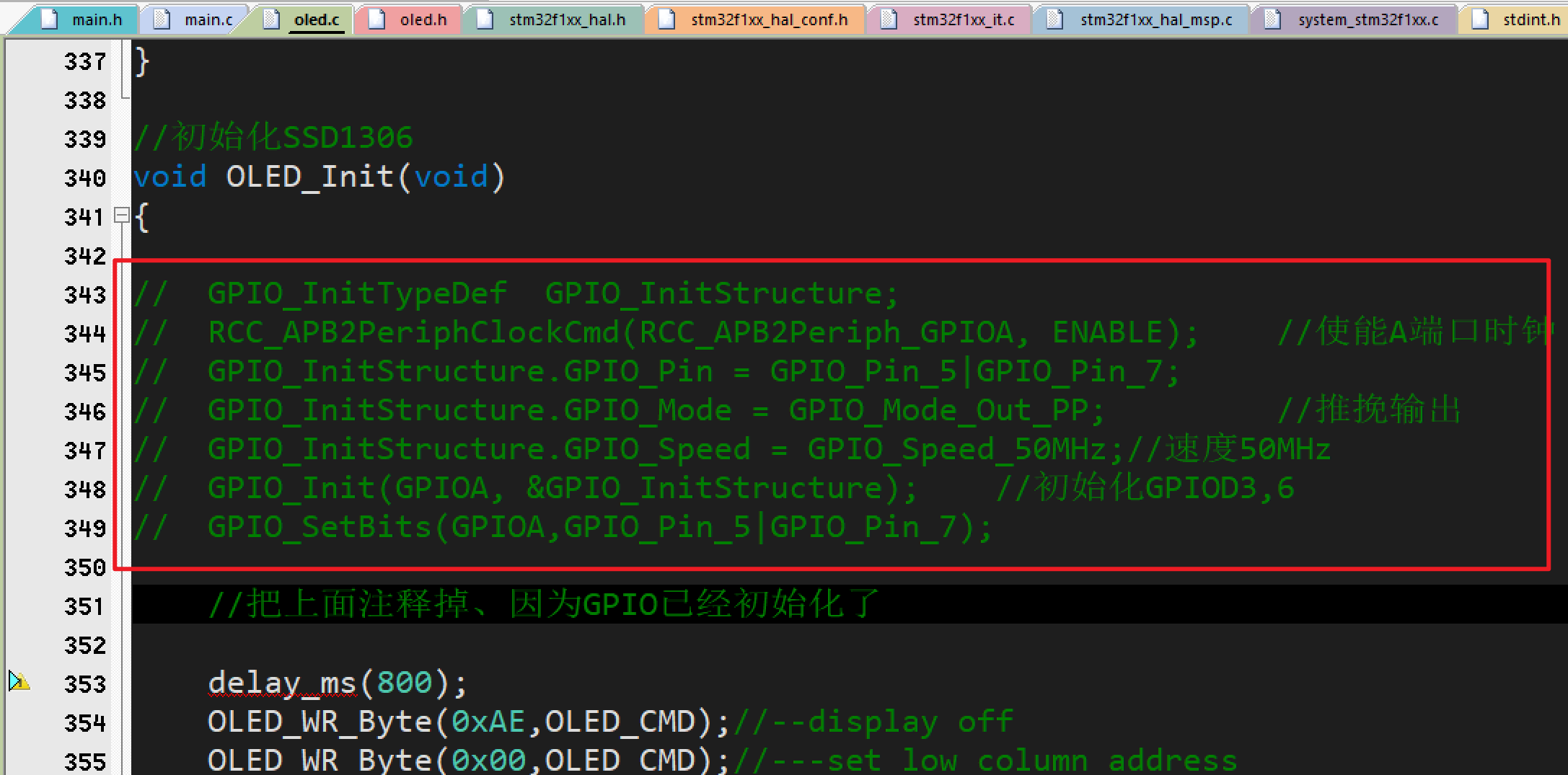Collapse the OLED_Init function fold marker
The image size is (1568, 775).
(122, 216)
